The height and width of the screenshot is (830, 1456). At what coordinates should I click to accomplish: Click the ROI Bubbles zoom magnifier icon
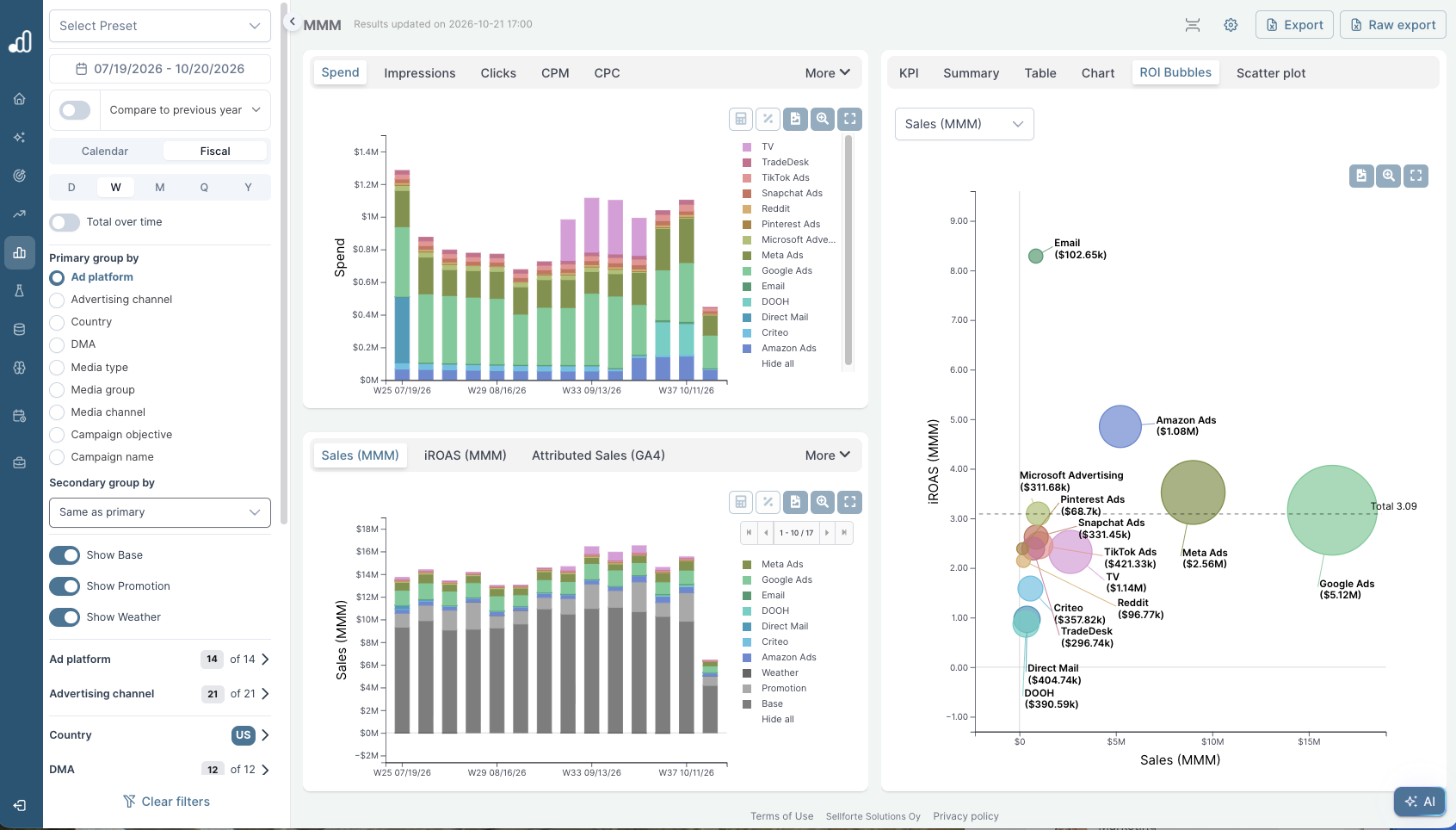coord(1388,176)
